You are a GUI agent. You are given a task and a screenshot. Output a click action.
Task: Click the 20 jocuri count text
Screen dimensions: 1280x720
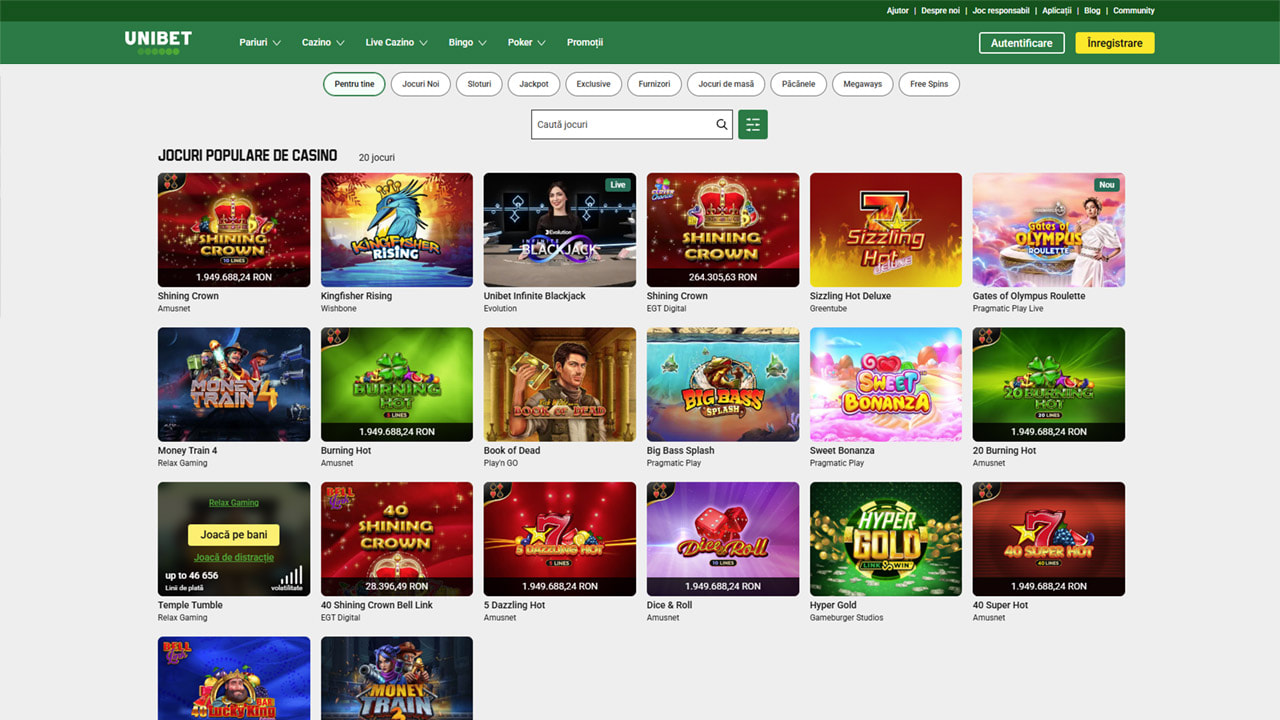(377, 158)
